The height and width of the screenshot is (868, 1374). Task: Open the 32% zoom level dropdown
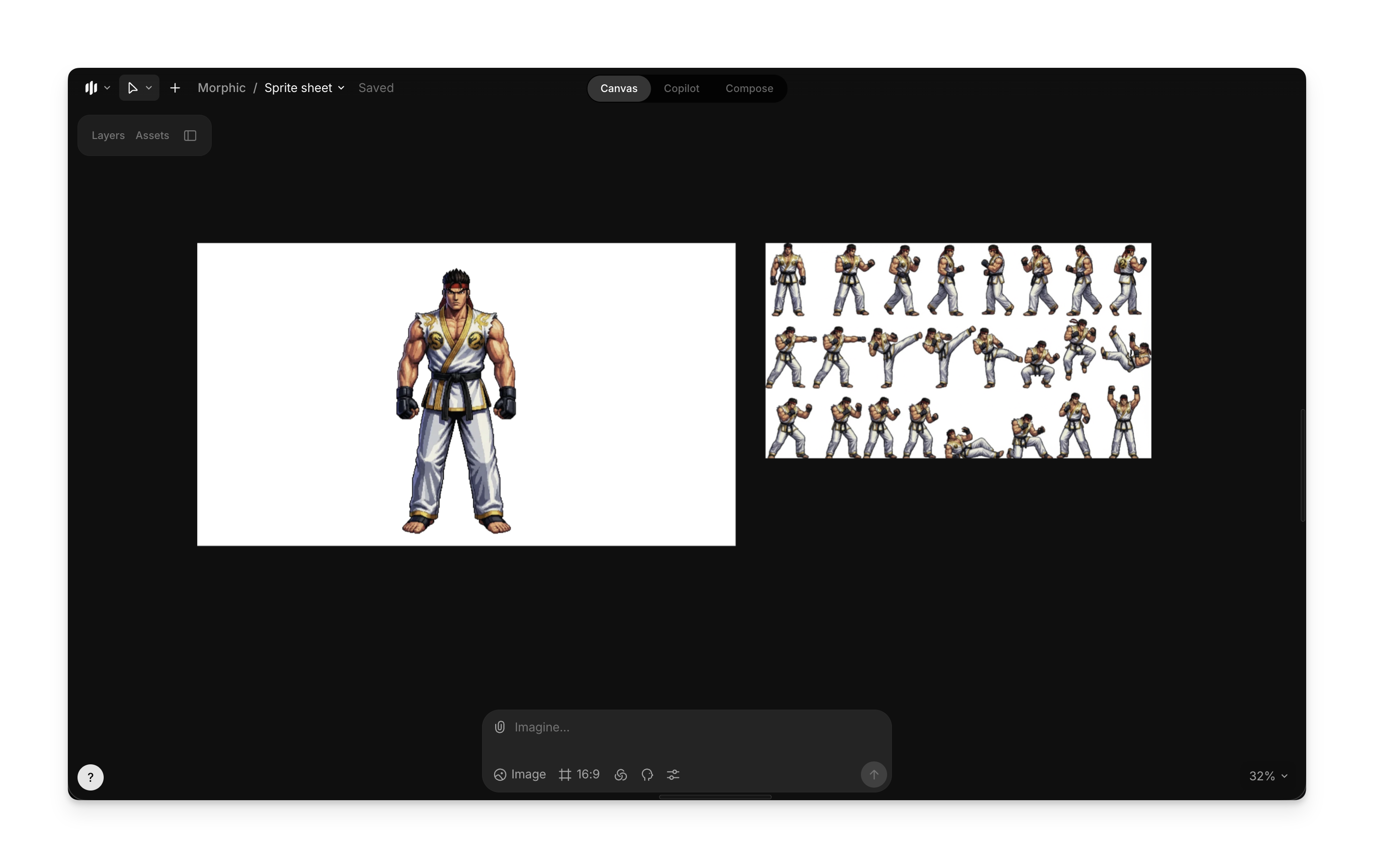(1268, 775)
